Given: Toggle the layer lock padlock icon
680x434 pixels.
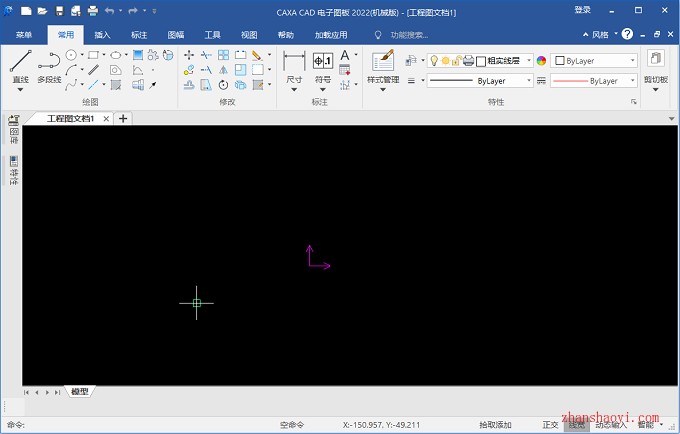Looking at the screenshot, I should coord(456,61).
